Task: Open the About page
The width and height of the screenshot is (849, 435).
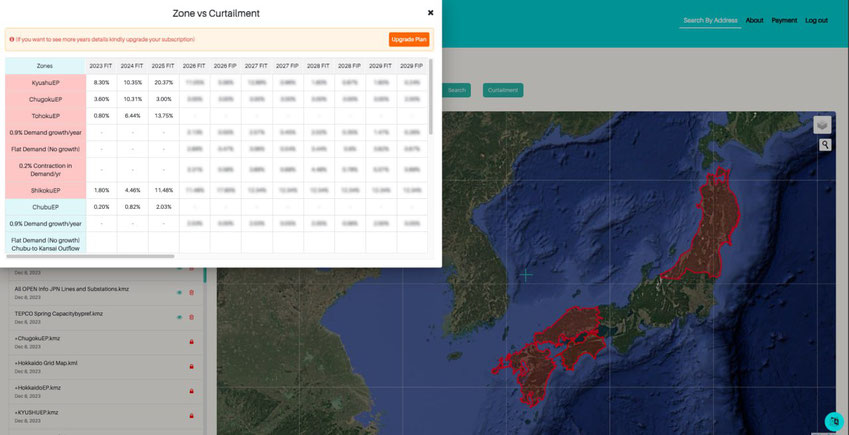Action: tap(754, 21)
